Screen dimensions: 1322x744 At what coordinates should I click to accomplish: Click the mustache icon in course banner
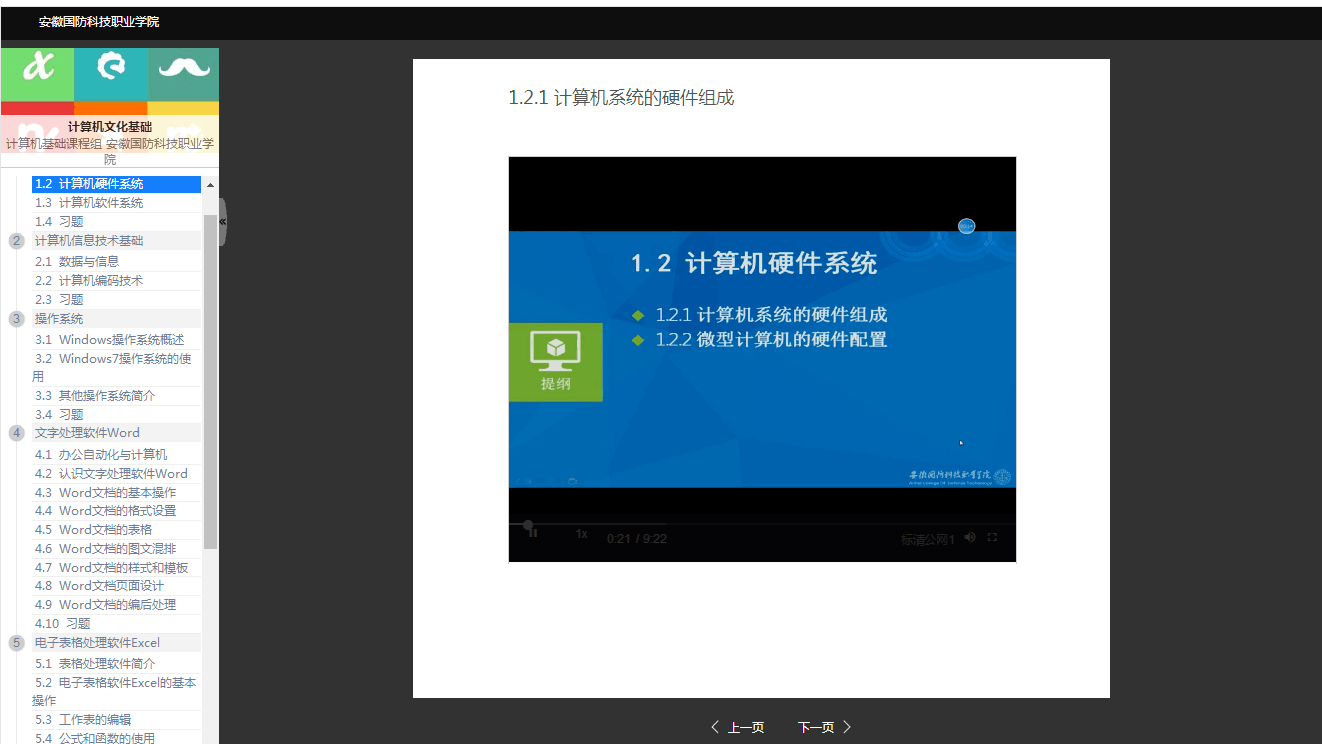[184, 69]
